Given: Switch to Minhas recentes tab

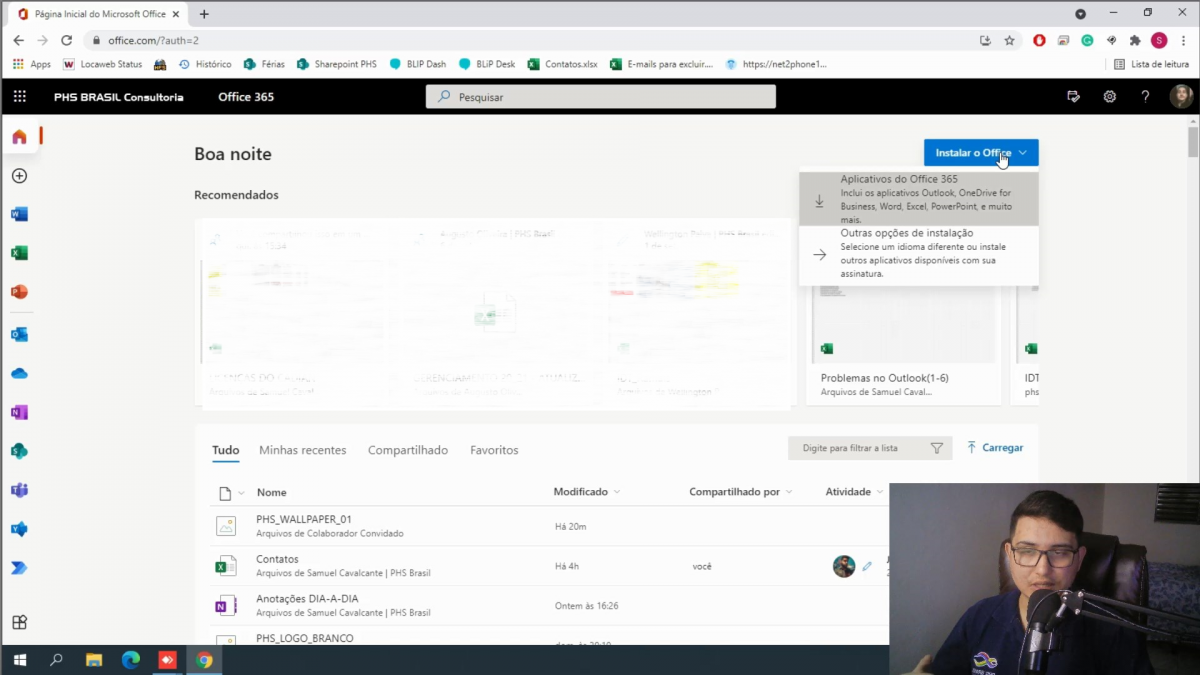Looking at the screenshot, I should click(x=302, y=450).
